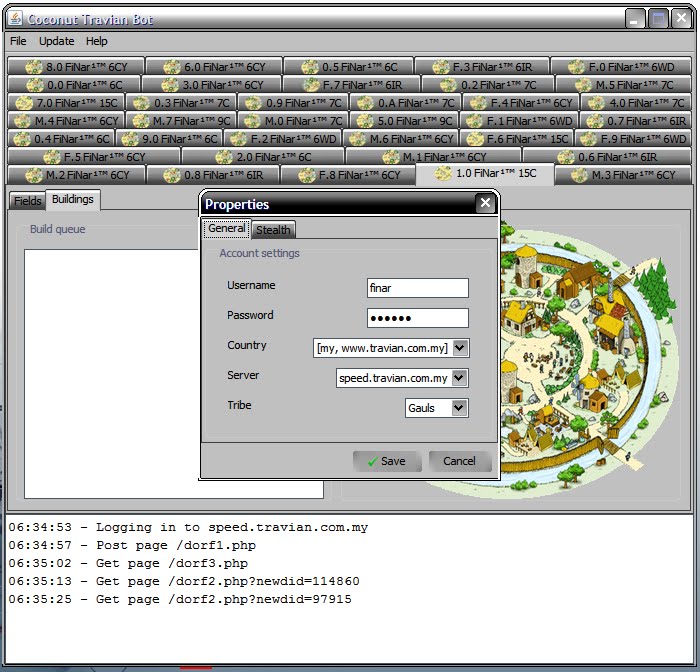Click the F.4 FiNar 6CY village icon
The image size is (700, 672).
click(x=478, y=103)
